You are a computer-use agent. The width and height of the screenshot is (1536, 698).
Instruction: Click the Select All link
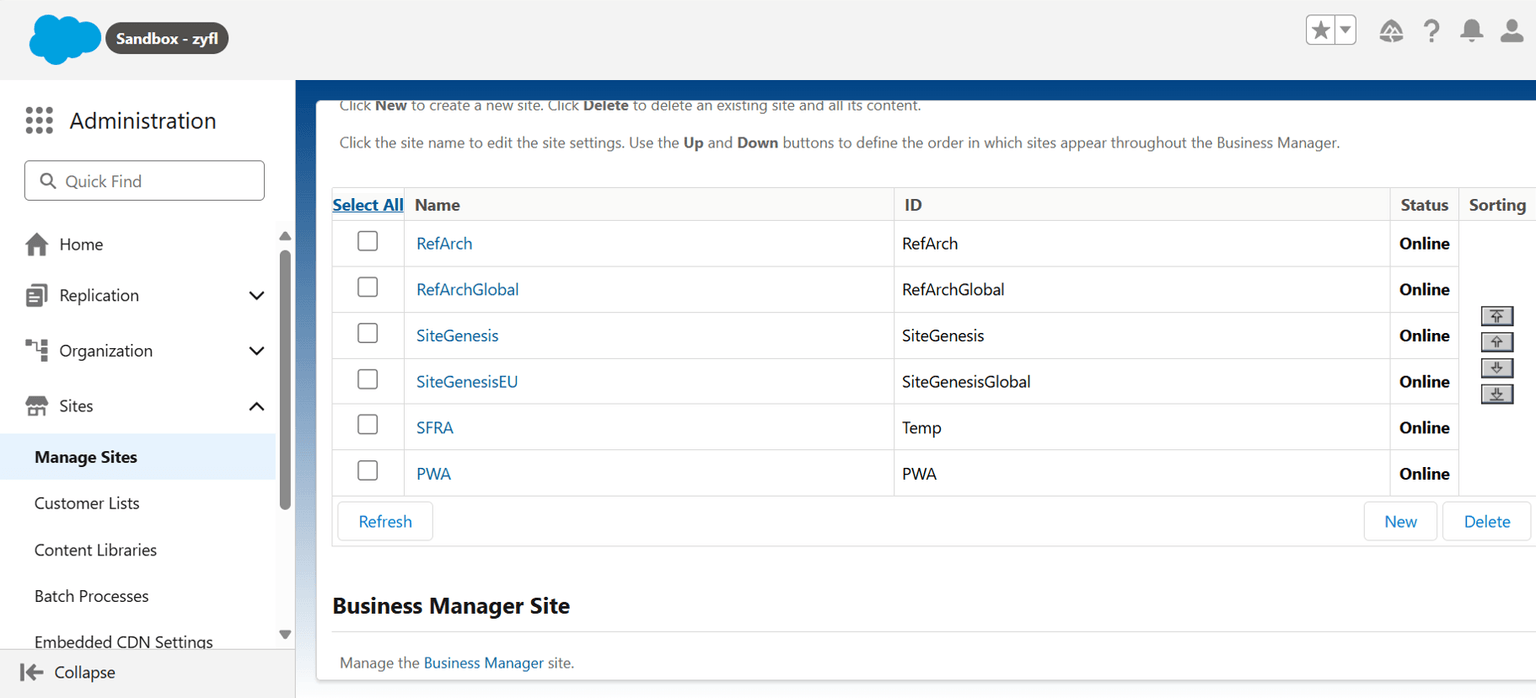pos(368,205)
